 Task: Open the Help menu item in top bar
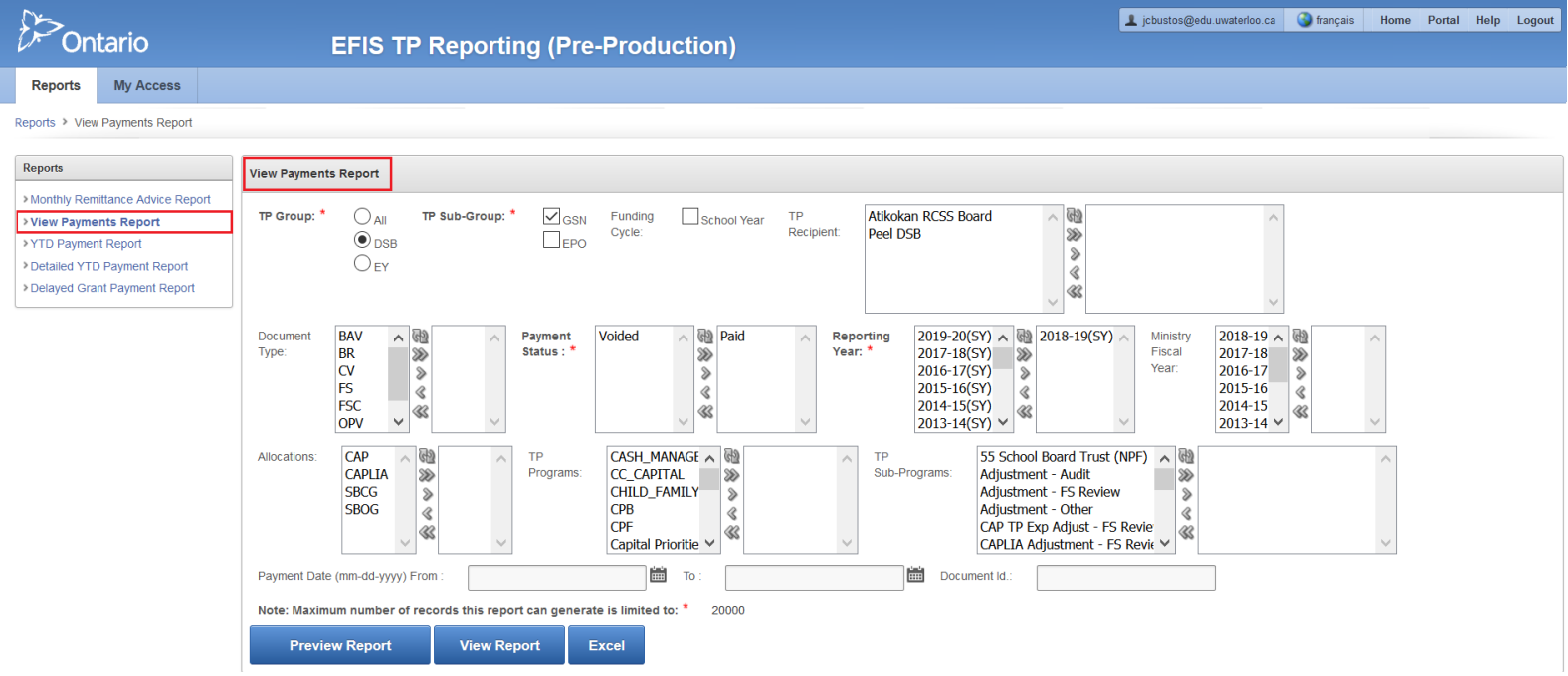tap(1487, 20)
